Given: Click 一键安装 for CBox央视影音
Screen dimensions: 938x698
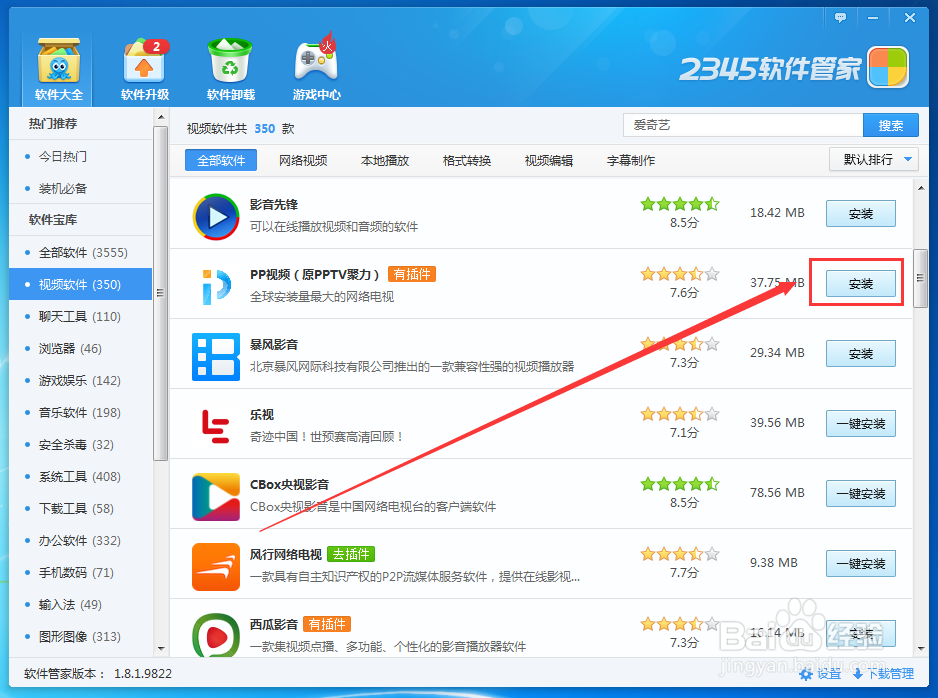Looking at the screenshot, I should (x=861, y=493).
